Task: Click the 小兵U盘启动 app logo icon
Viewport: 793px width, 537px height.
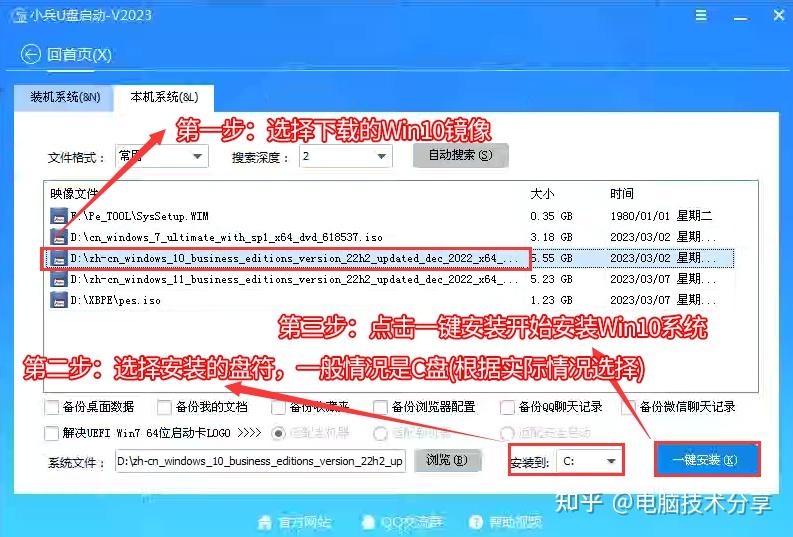Action: (x=20, y=16)
